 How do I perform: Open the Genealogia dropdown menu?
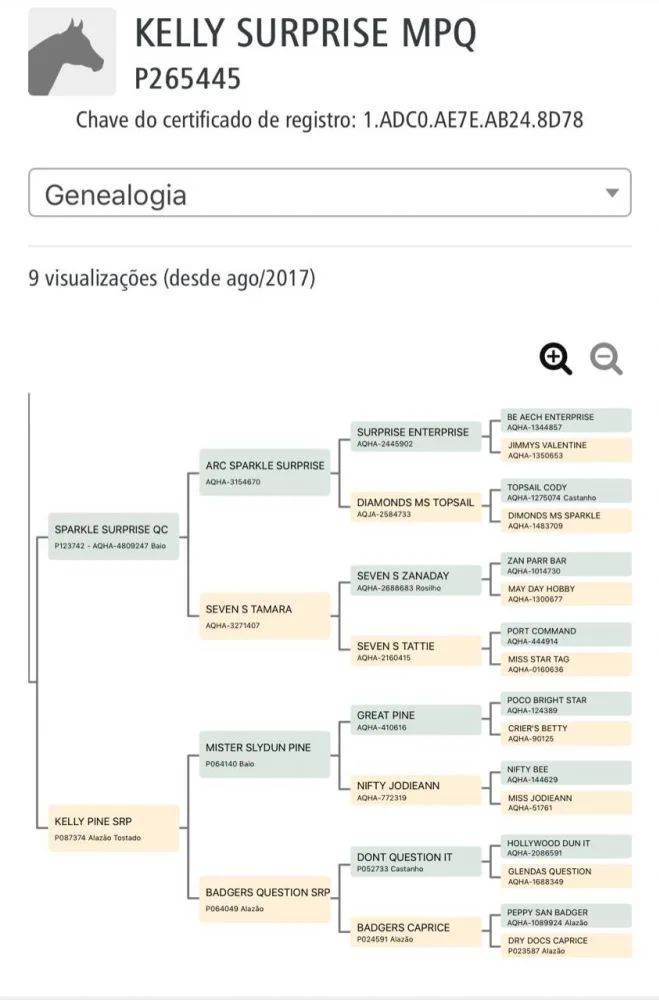pos(330,193)
